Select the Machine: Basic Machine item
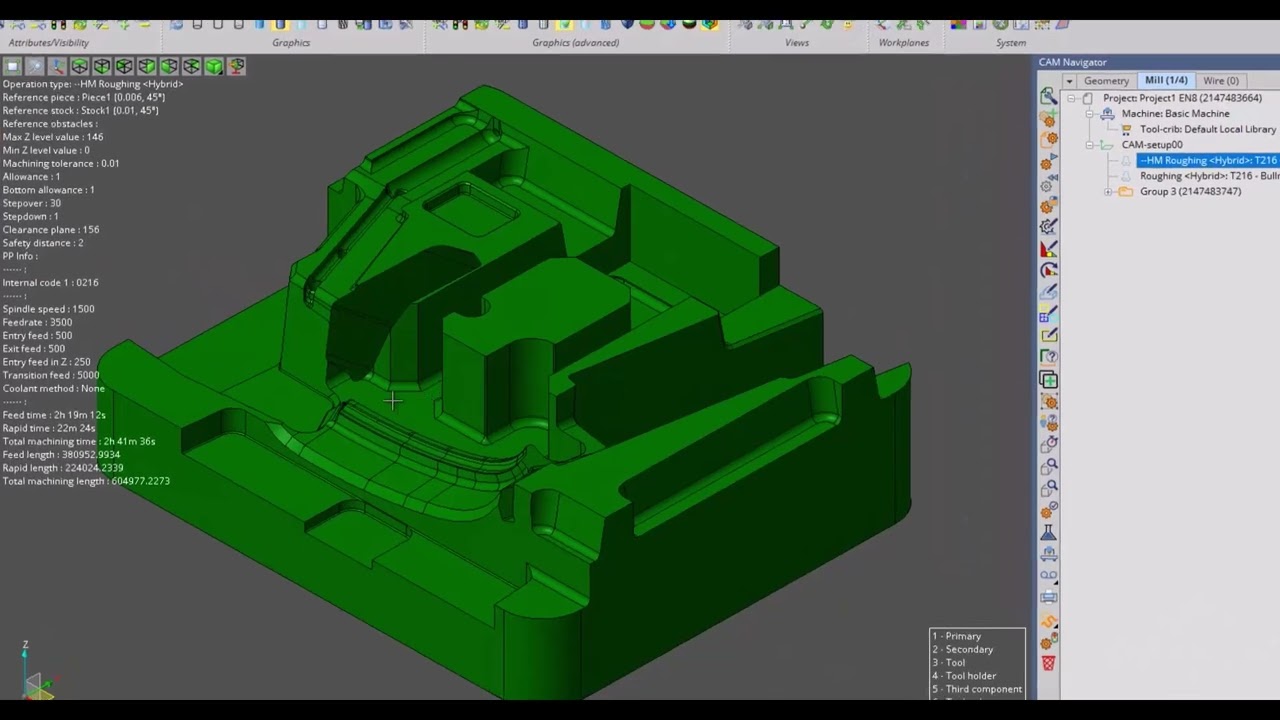This screenshot has width=1280, height=720. (1175, 114)
